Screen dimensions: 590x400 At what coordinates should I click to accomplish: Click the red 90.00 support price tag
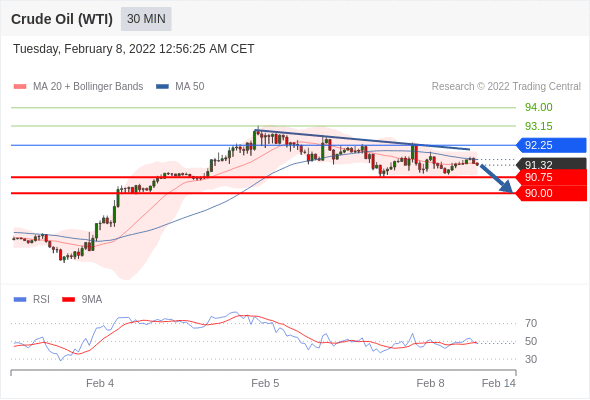coord(551,193)
